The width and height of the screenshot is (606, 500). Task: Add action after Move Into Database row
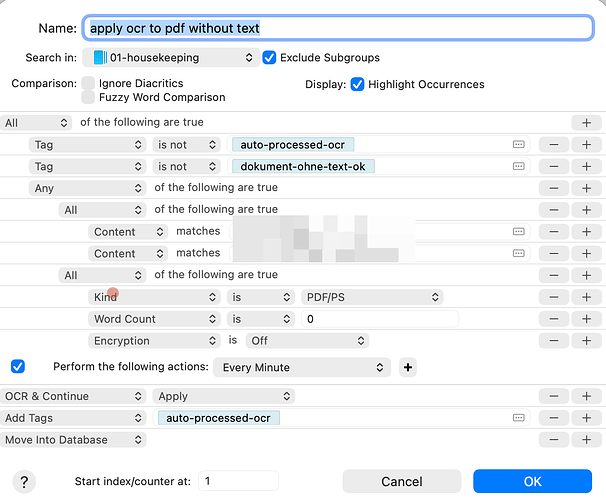tap(586, 440)
